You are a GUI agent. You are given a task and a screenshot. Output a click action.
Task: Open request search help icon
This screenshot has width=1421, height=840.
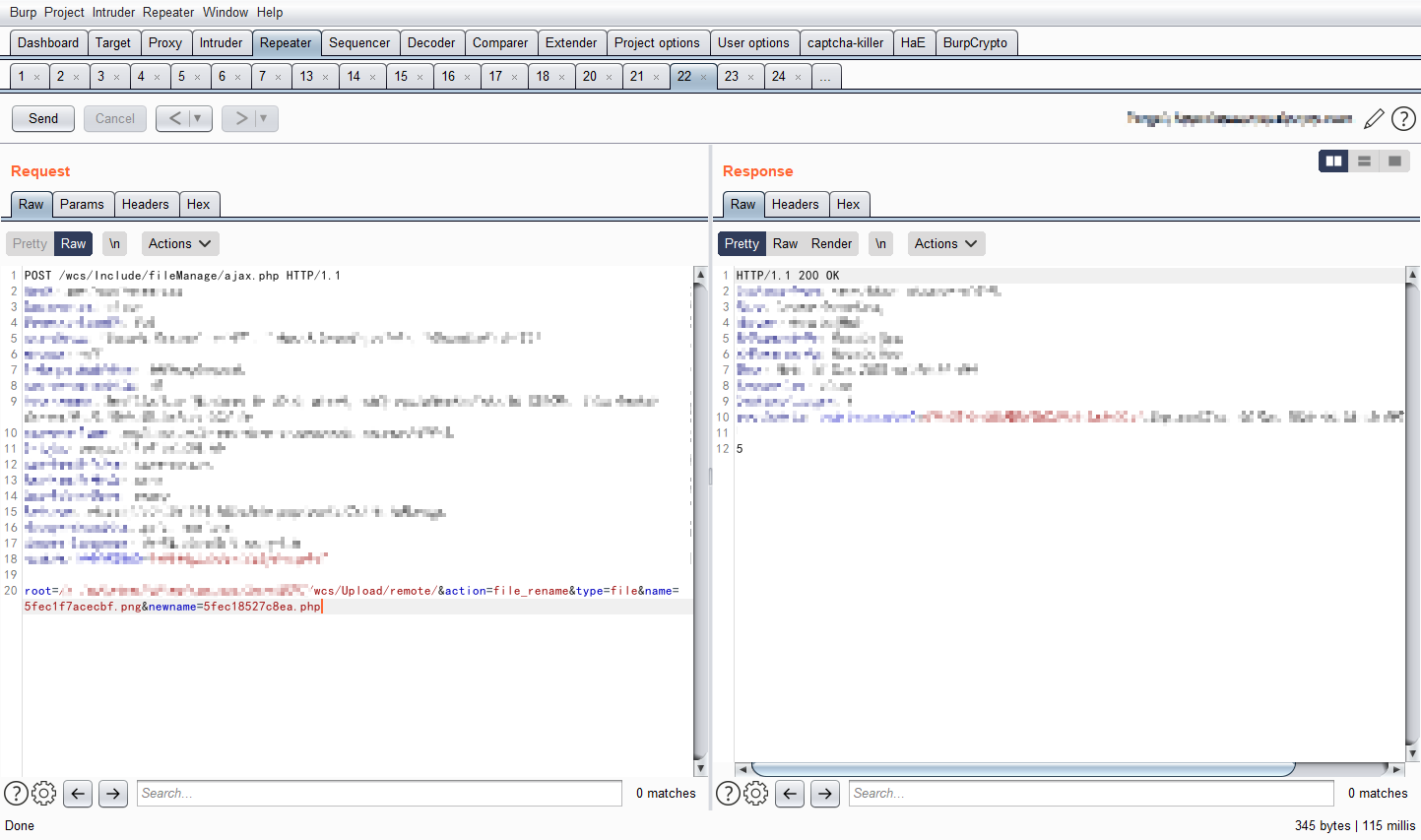16,793
